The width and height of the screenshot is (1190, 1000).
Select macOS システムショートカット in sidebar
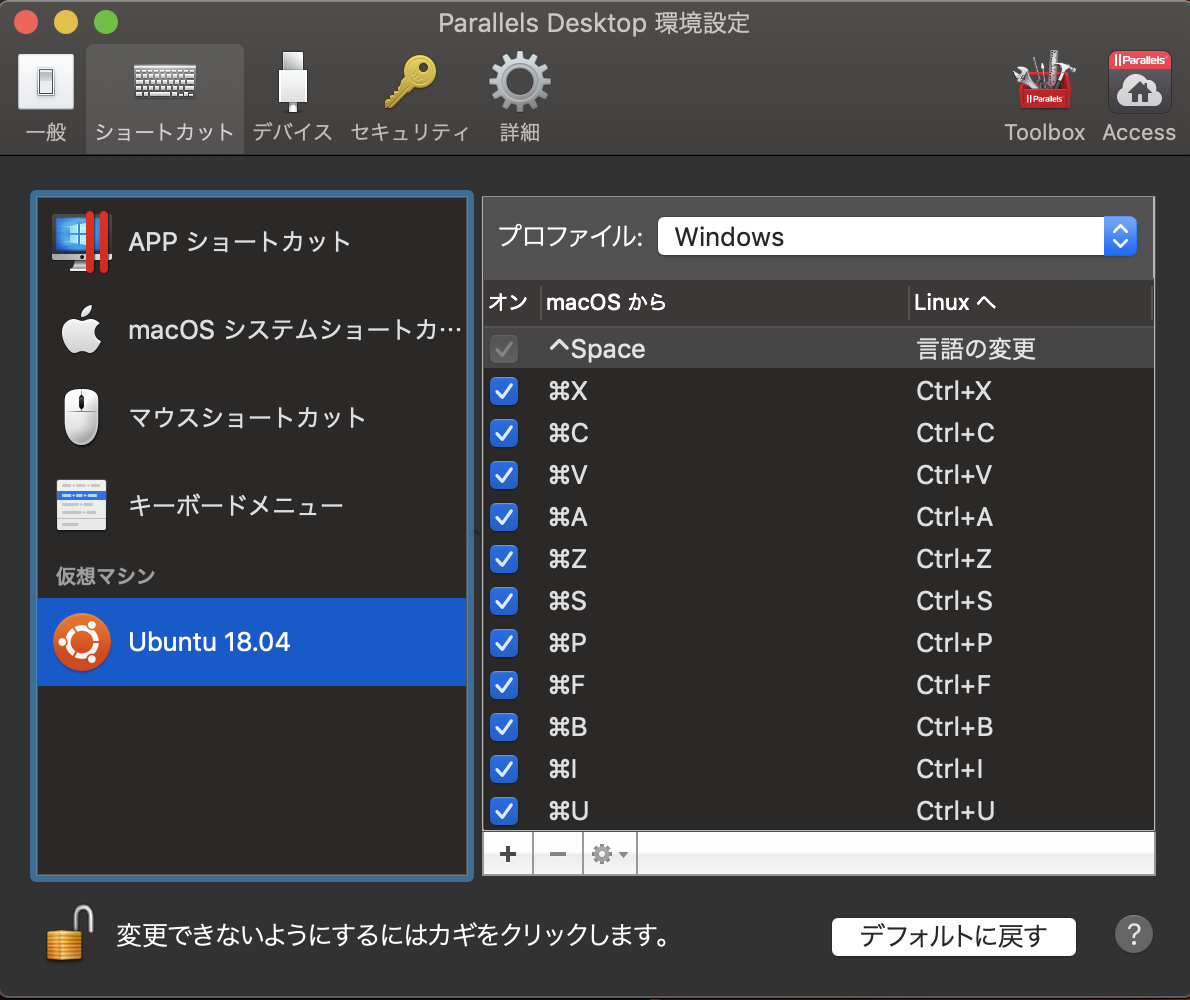[x=252, y=330]
